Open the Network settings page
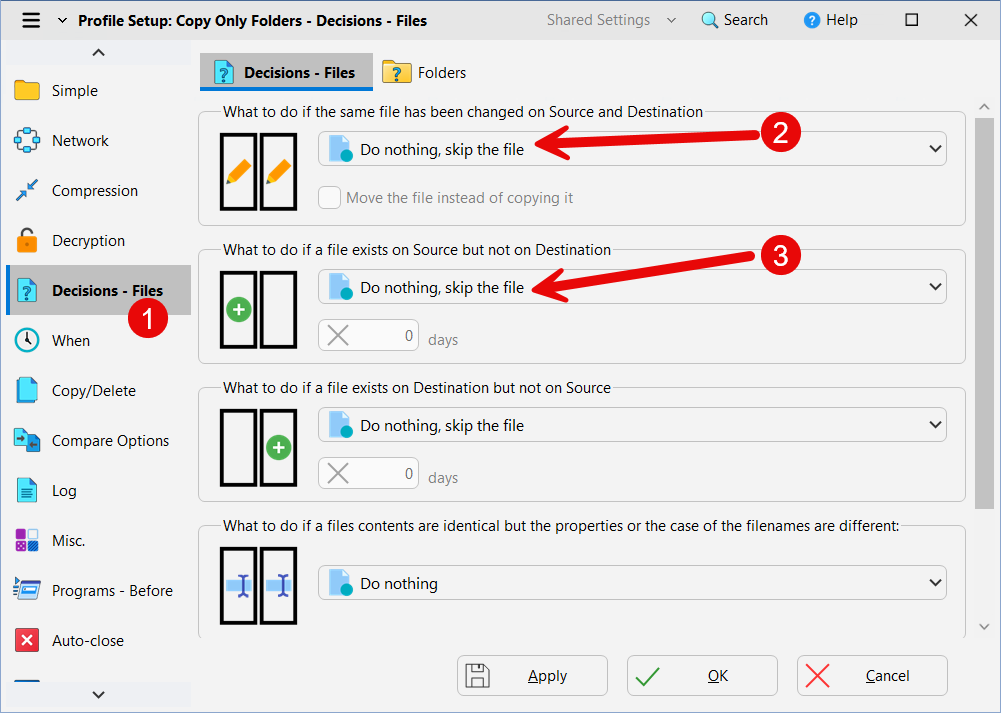This screenshot has height=713, width=1001. pyautogui.click(x=98, y=140)
